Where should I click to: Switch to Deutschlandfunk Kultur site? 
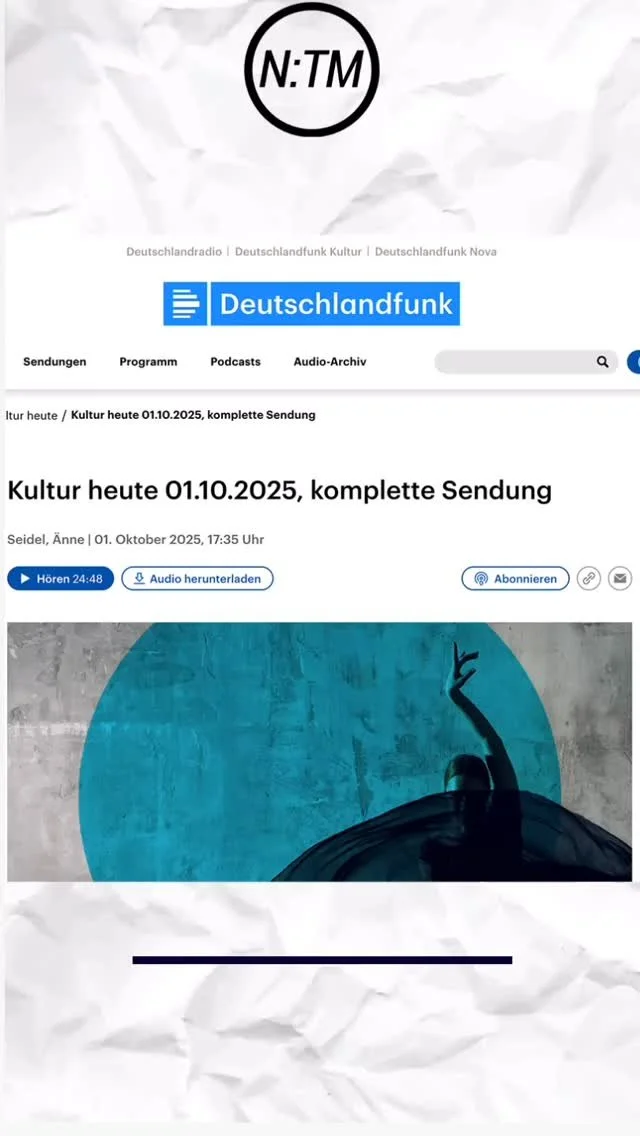[x=298, y=252]
